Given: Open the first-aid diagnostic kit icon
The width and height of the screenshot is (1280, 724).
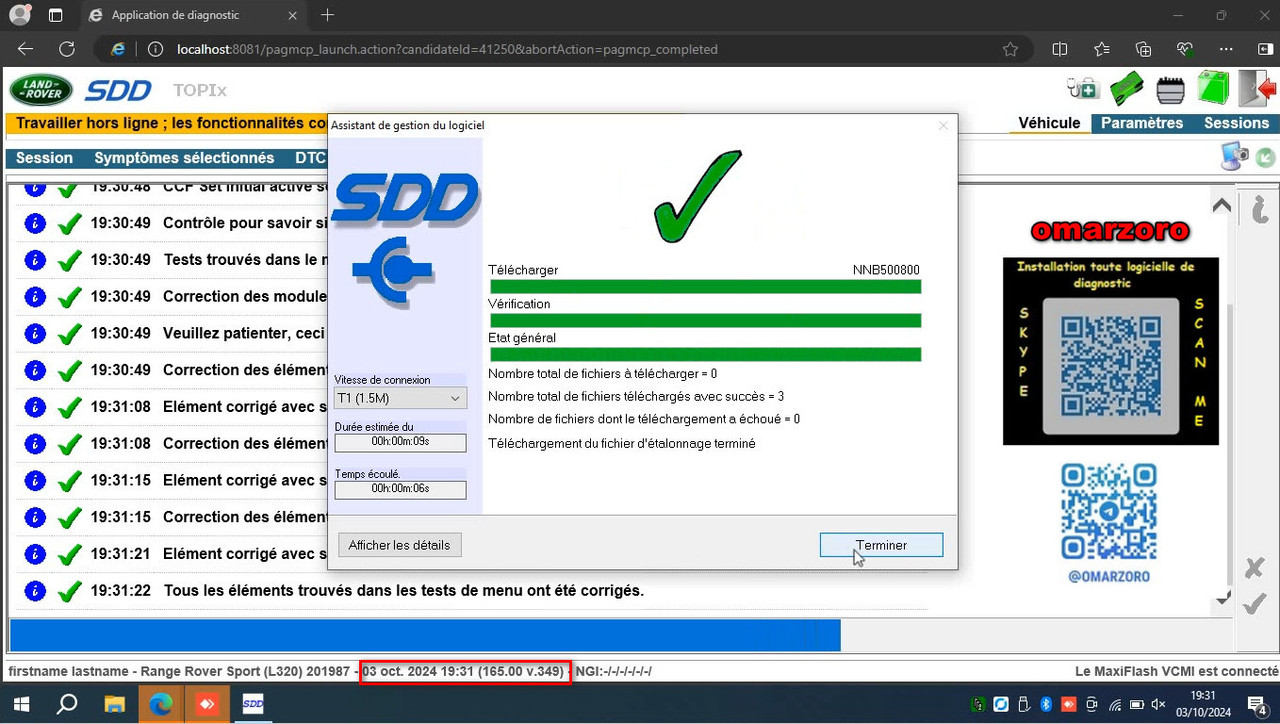Looking at the screenshot, I should (x=1083, y=89).
